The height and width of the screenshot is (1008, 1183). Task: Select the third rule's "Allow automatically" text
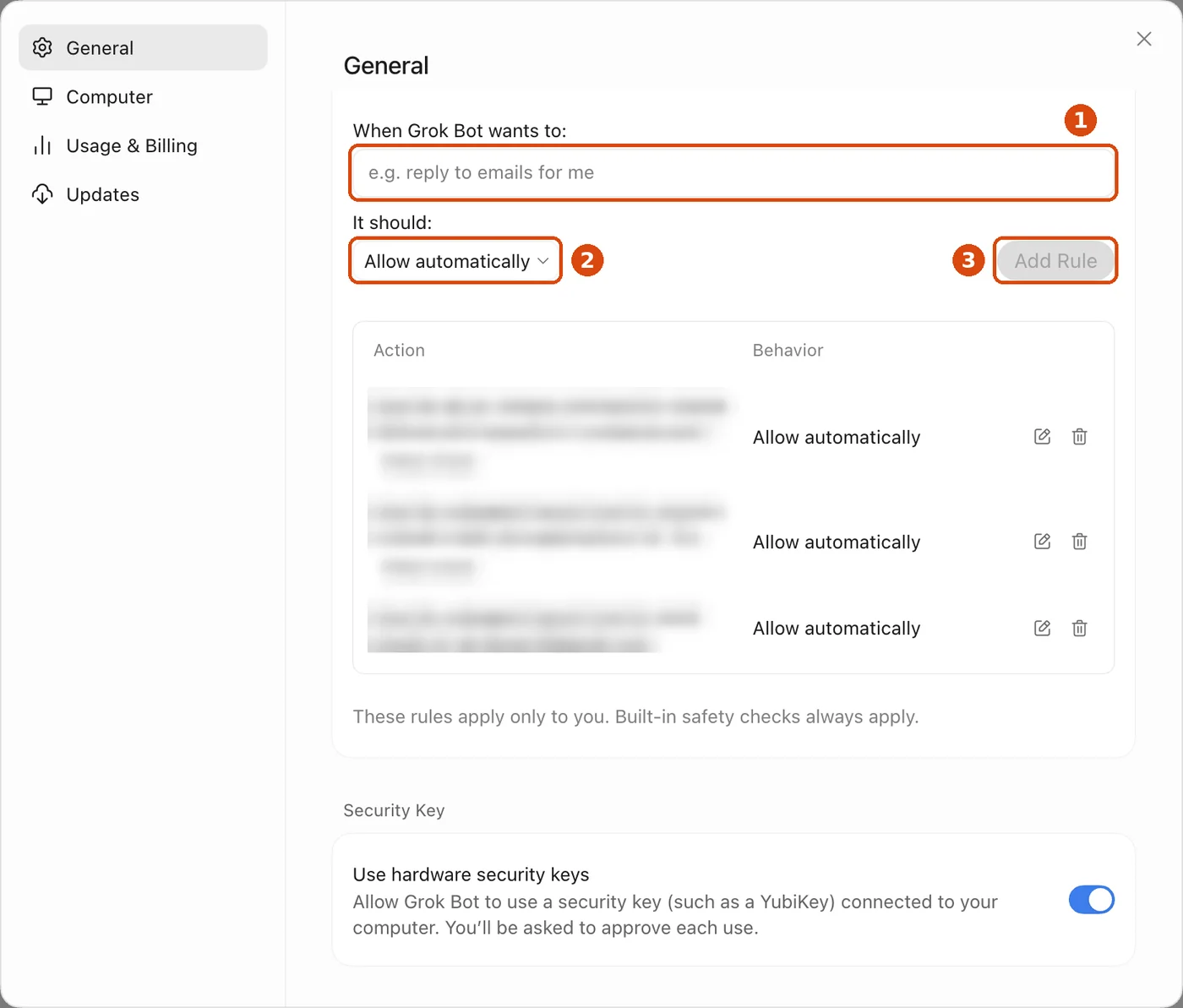pos(837,629)
